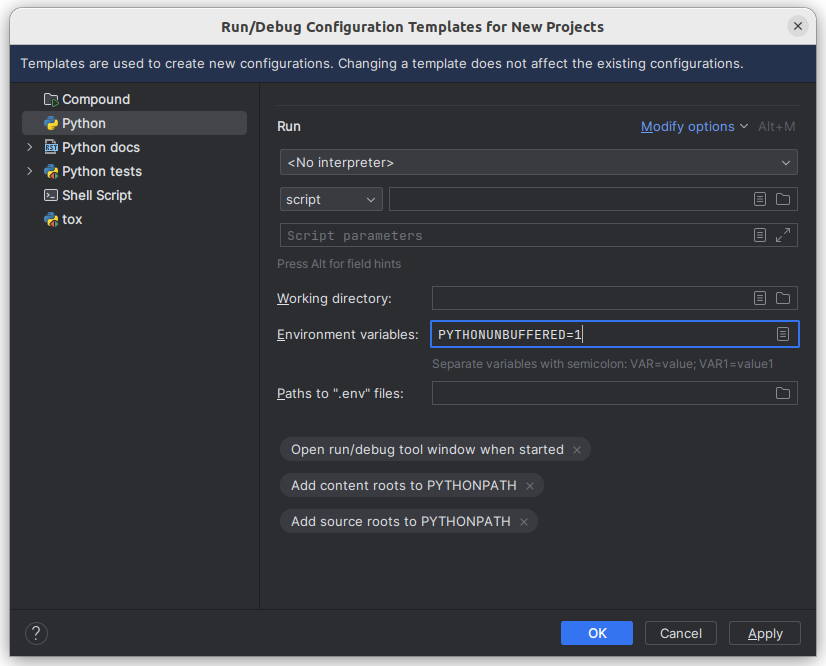Screen dimensions: 826x666
Task: Select the tox template
Action: coord(72,219)
